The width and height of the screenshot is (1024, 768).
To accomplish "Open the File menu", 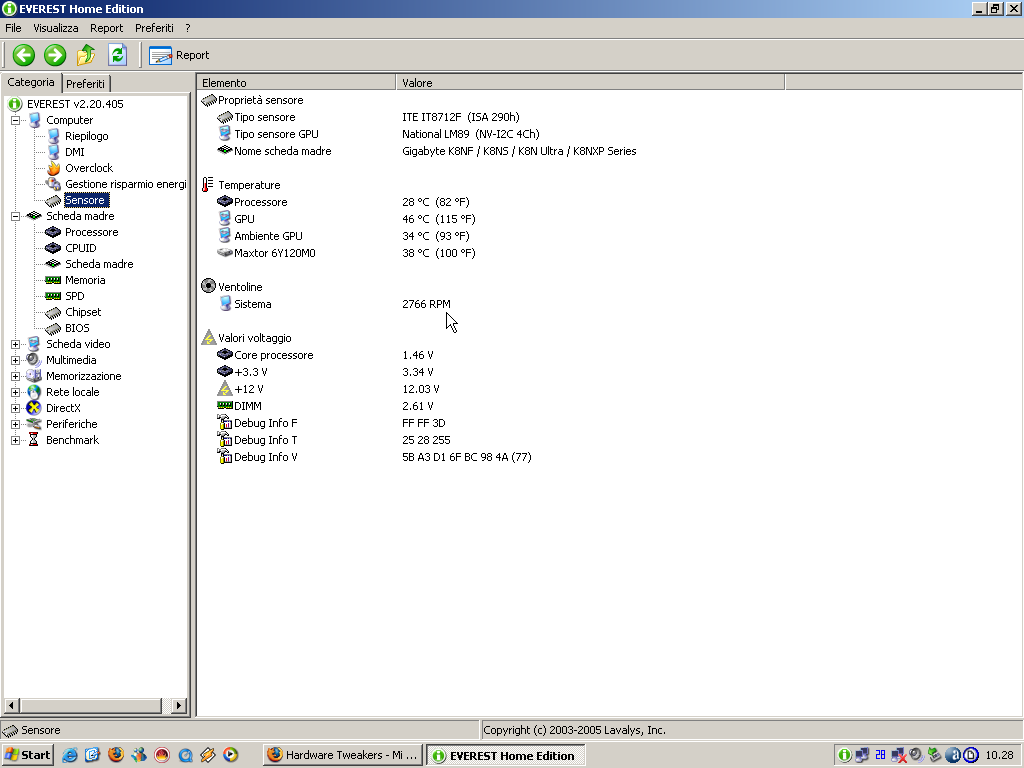I will coord(13,28).
